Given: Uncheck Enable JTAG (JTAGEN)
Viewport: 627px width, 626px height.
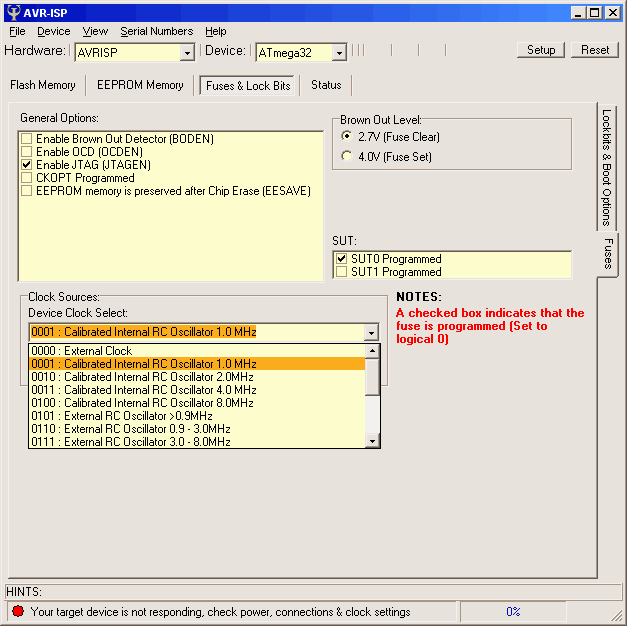Looking at the screenshot, I should (x=27, y=165).
